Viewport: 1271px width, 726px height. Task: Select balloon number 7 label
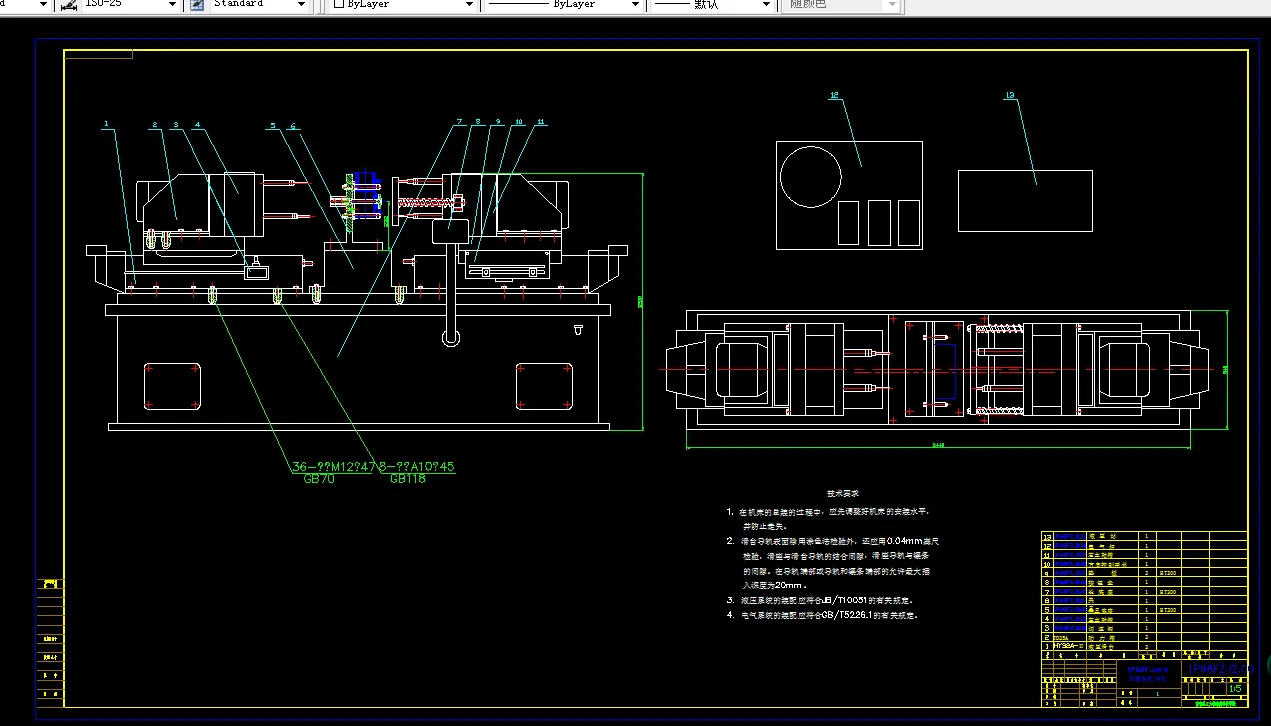[x=460, y=122]
